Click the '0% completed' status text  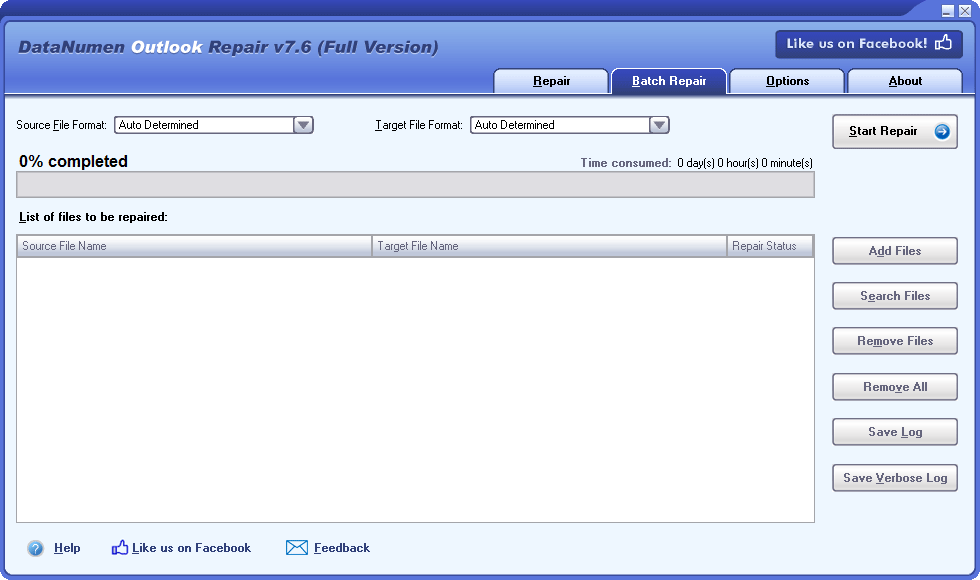[73, 161]
